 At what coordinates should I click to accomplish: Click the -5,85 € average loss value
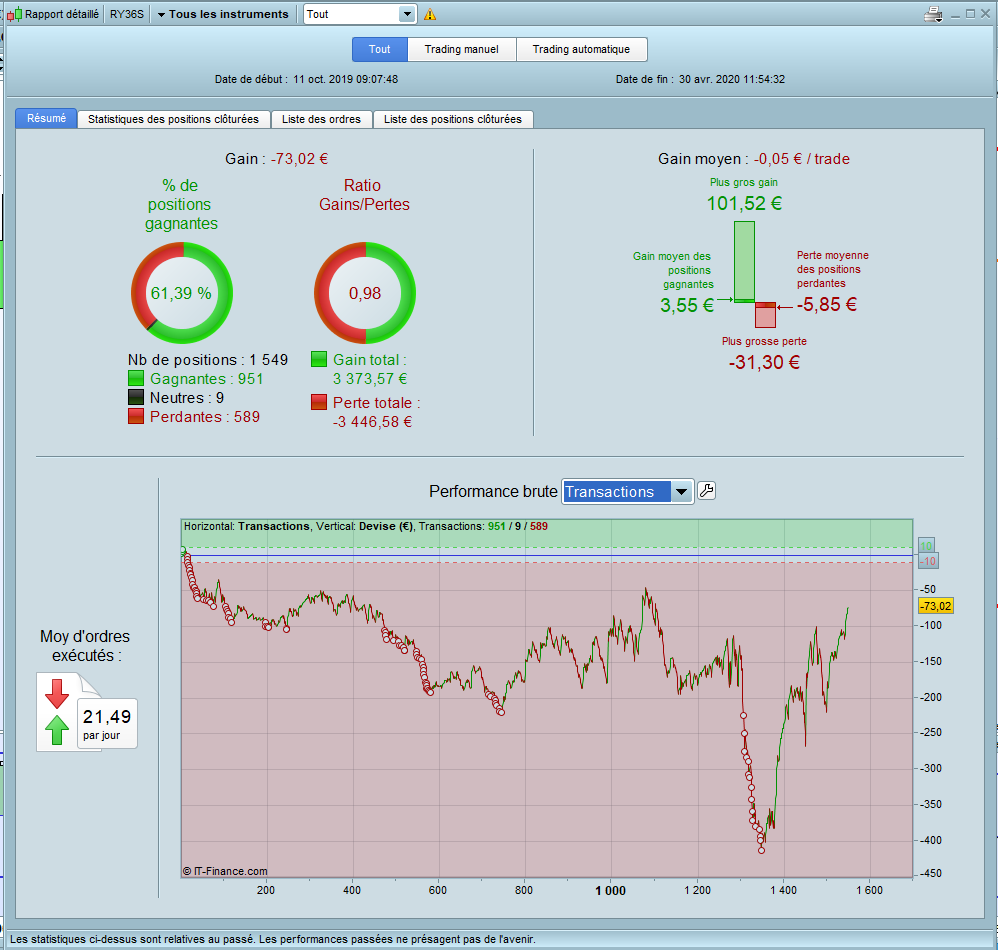(826, 304)
